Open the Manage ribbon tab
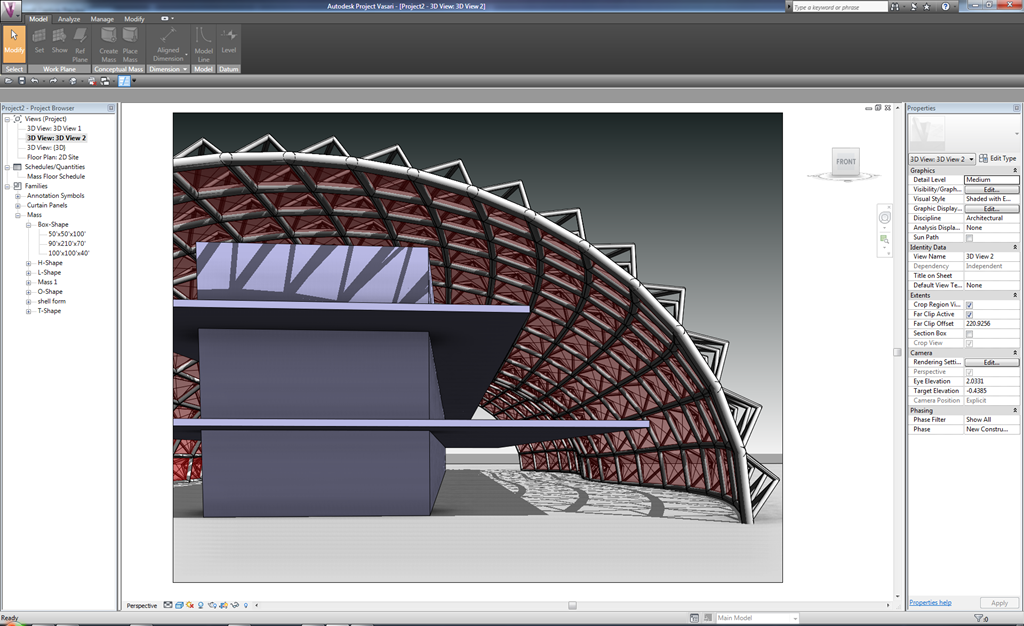The height and width of the screenshot is (626, 1024). tap(102, 19)
